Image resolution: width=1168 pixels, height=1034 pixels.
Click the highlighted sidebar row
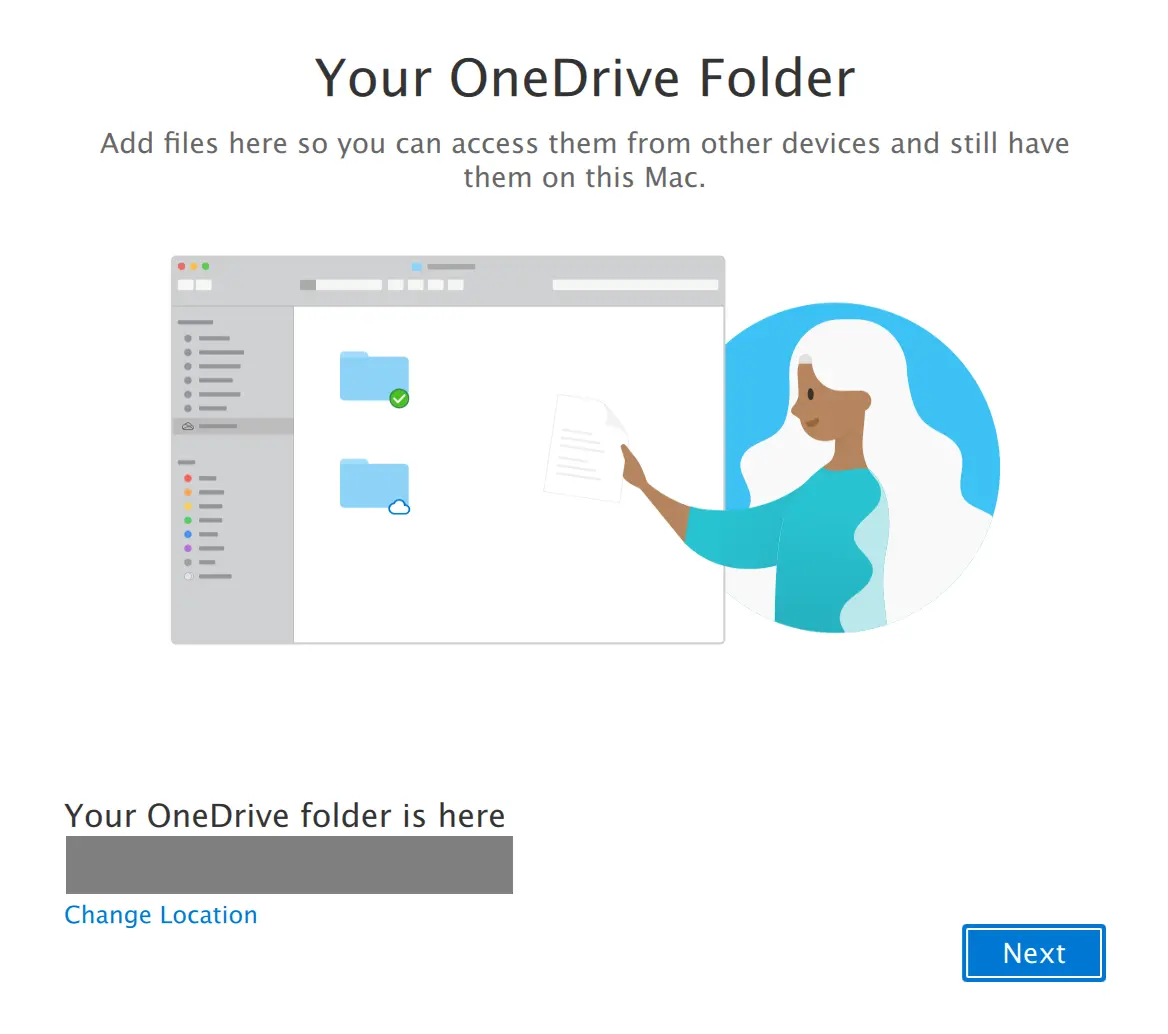coord(230,425)
